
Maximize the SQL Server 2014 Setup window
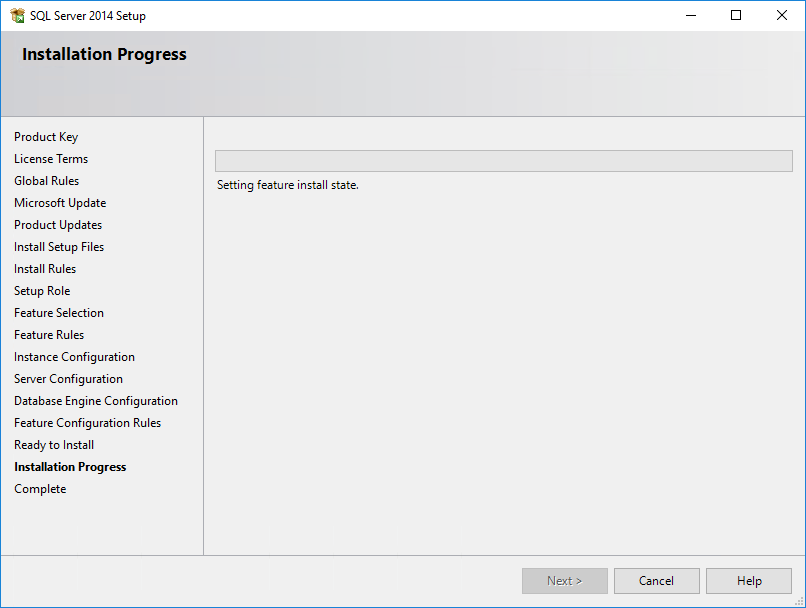[x=736, y=15]
